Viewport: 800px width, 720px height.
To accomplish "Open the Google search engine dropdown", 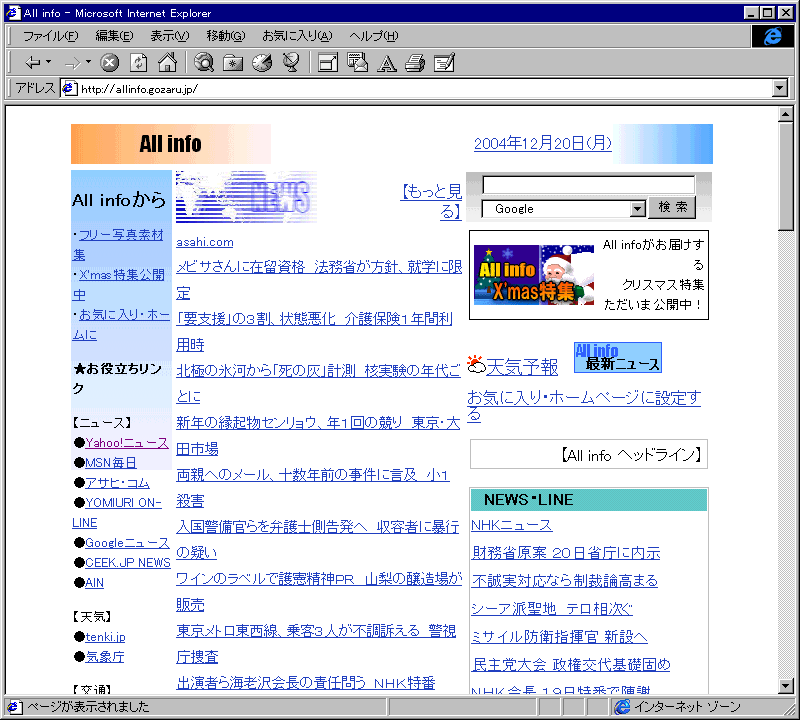I will (637, 209).
